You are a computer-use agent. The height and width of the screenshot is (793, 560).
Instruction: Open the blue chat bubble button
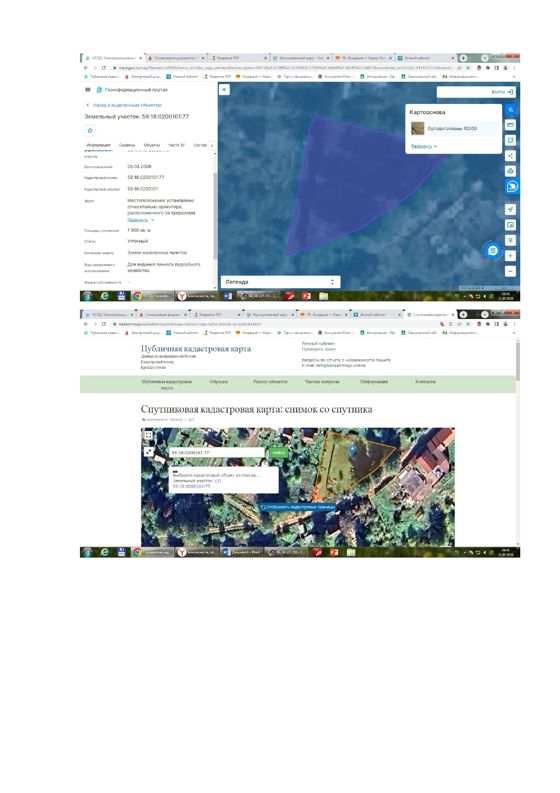(493, 250)
